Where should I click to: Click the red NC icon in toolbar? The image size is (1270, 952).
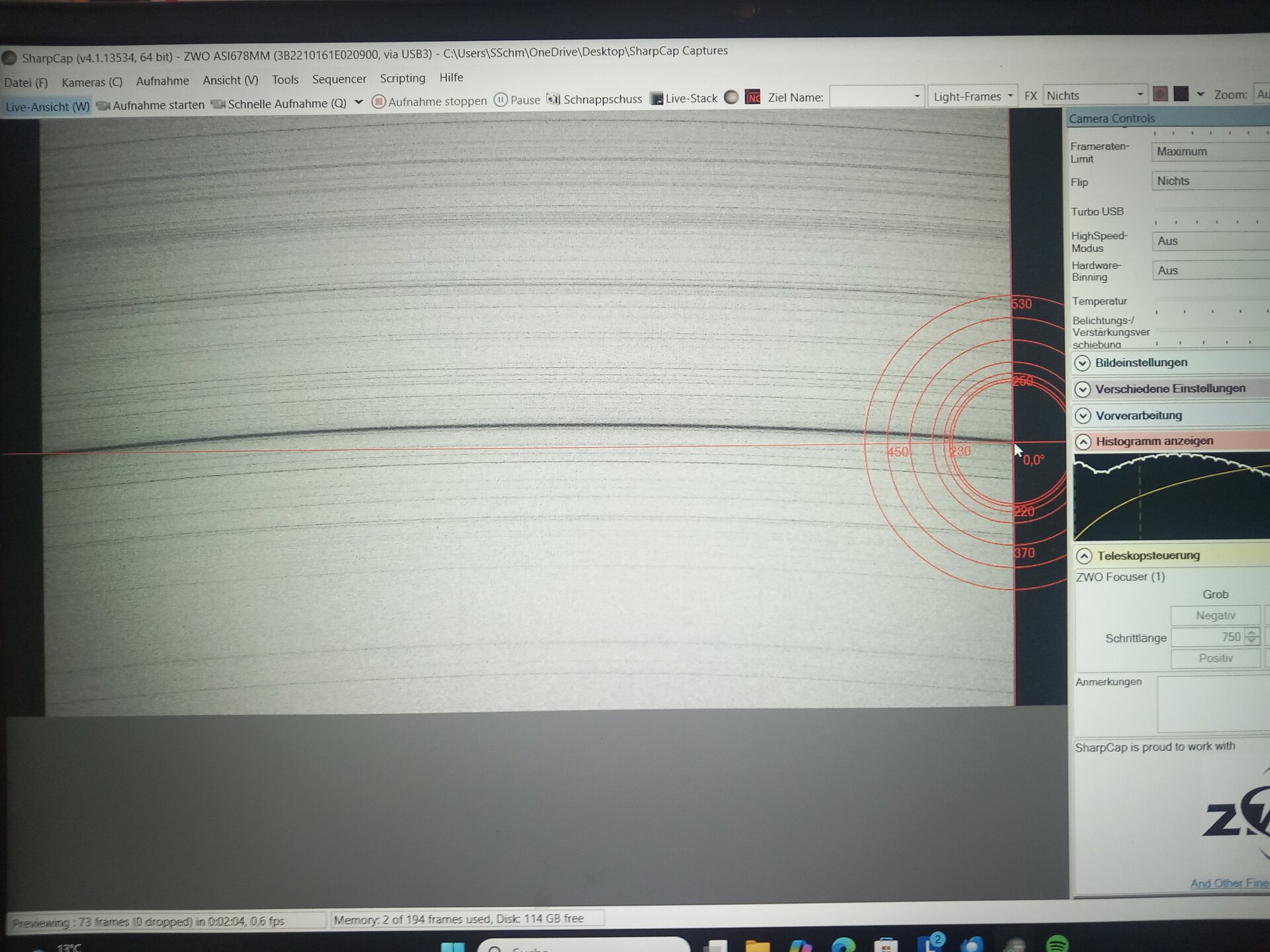click(752, 97)
